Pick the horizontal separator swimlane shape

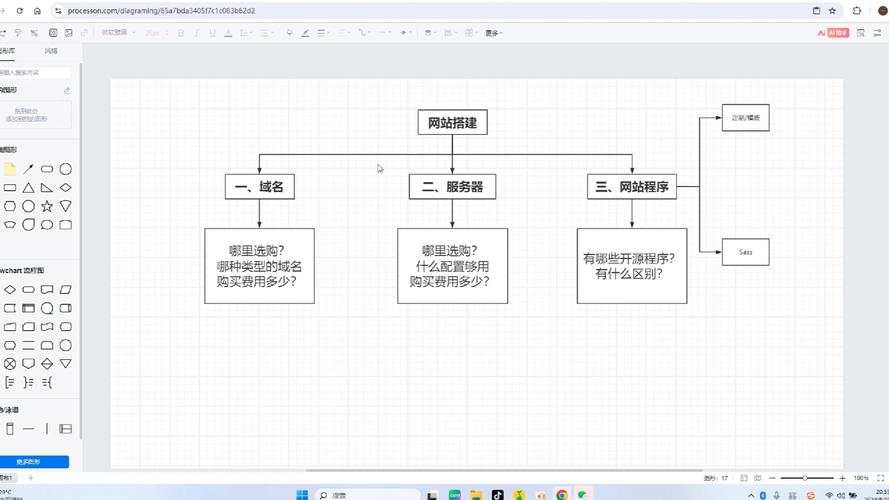(28, 429)
